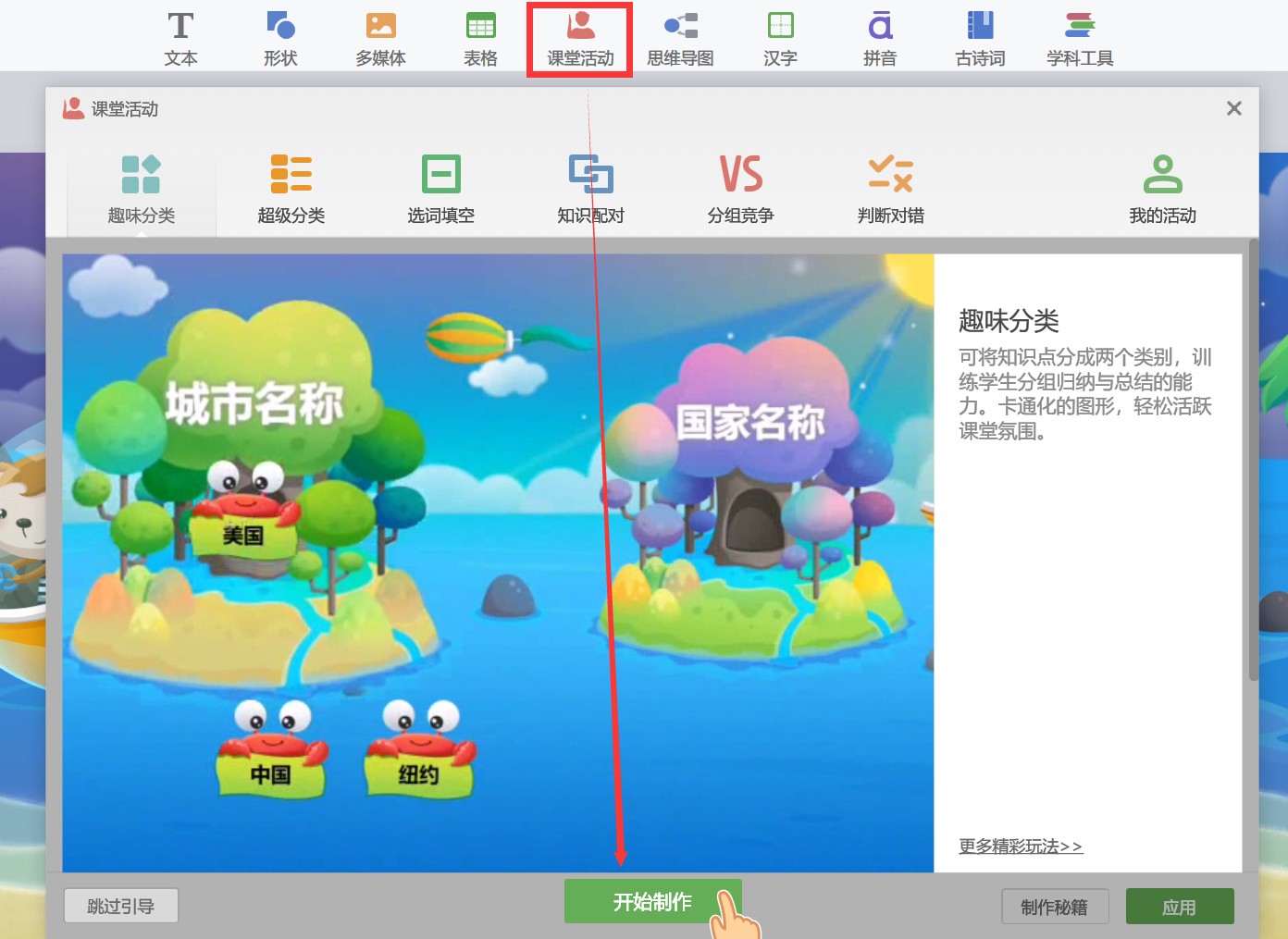This screenshot has width=1288, height=939.
Task: Click the 拼音 pinyin tool icon
Action: pos(880,38)
